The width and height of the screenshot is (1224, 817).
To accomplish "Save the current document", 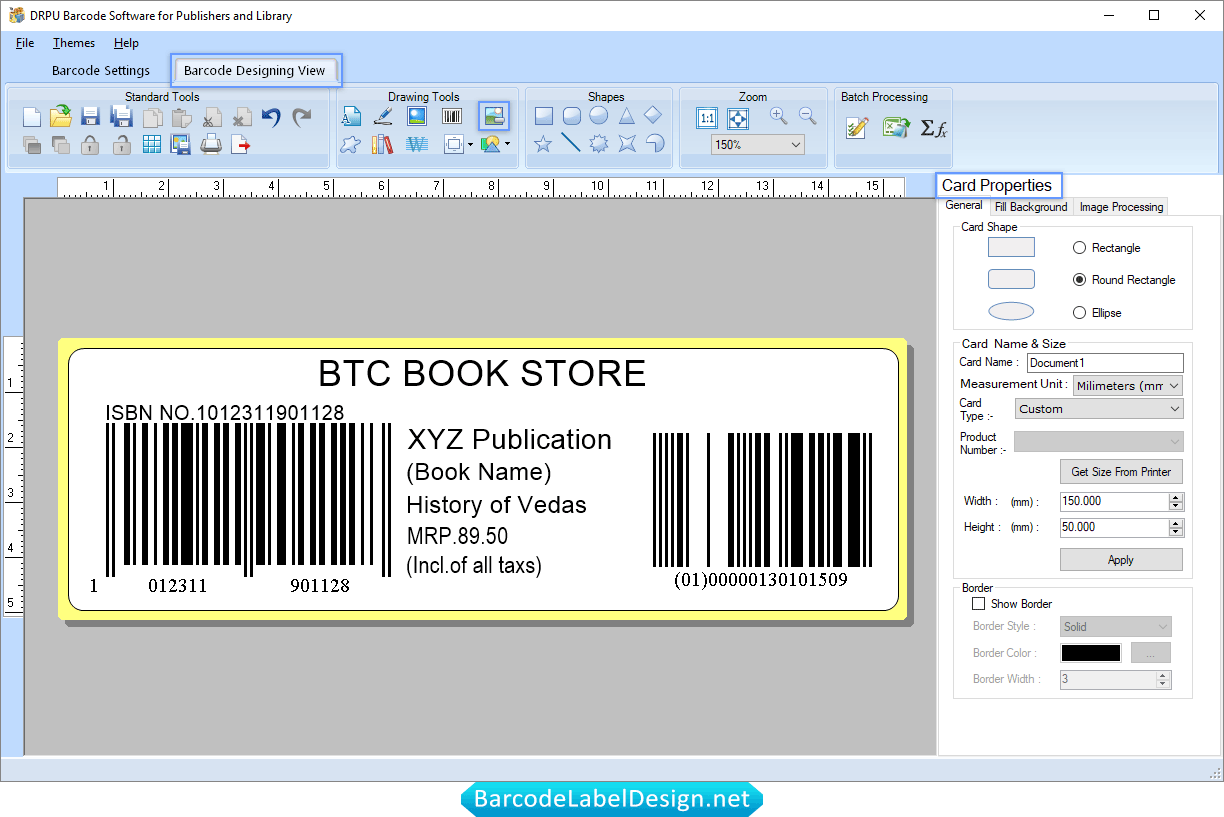I will (90, 117).
